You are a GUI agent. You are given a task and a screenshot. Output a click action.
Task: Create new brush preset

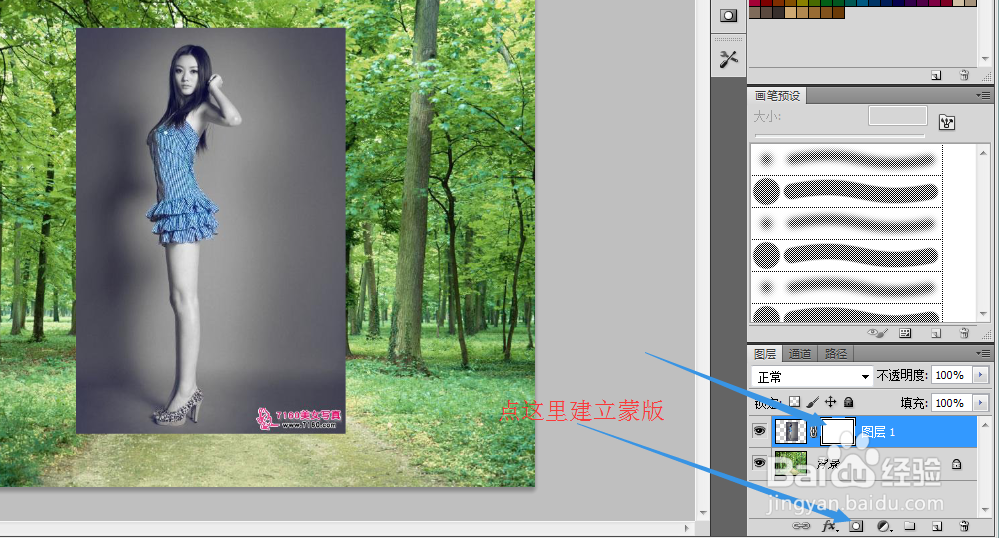click(936, 333)
